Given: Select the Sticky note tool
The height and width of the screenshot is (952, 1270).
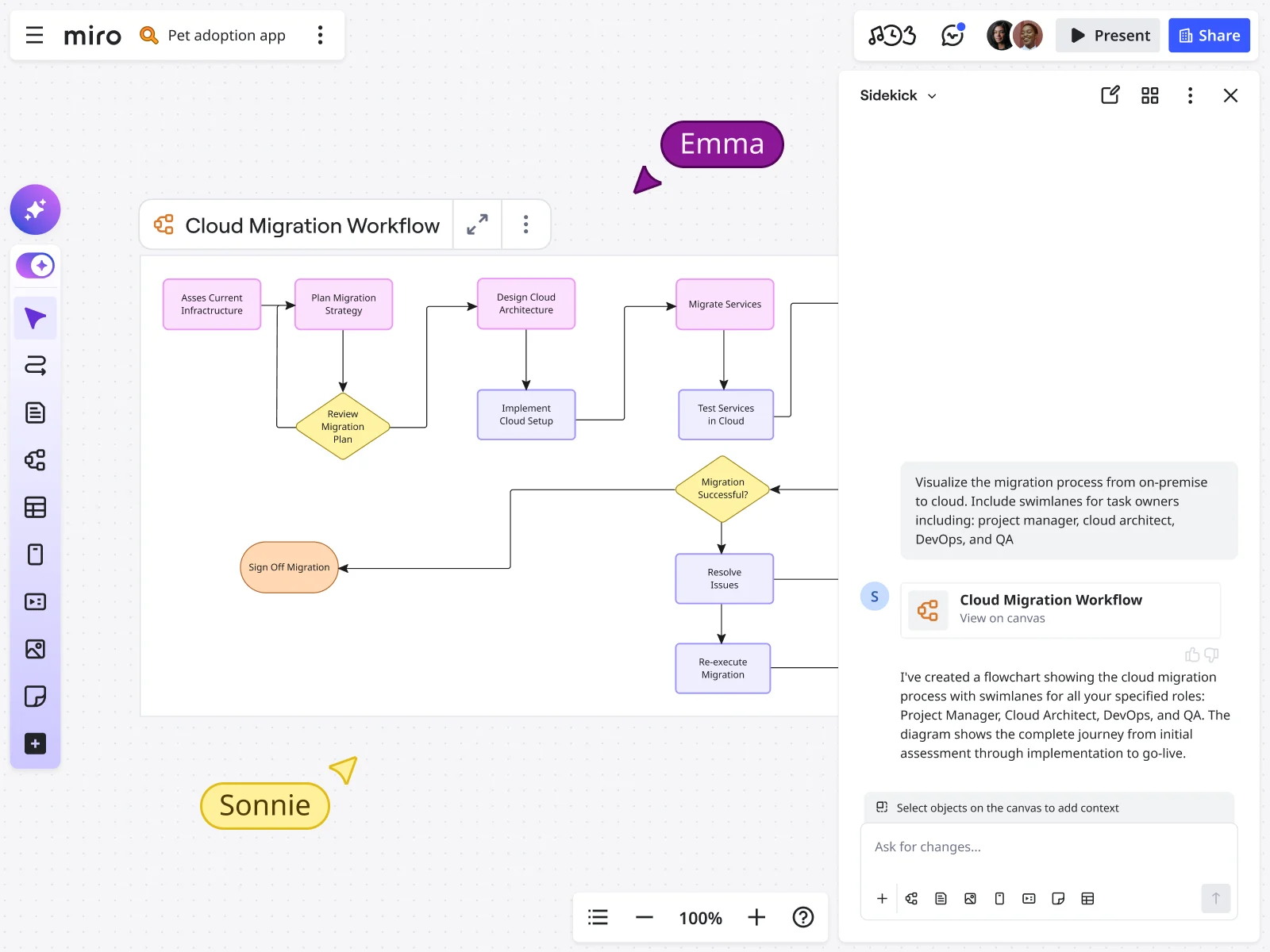Looking at the screenshot, I should point(35,697).
